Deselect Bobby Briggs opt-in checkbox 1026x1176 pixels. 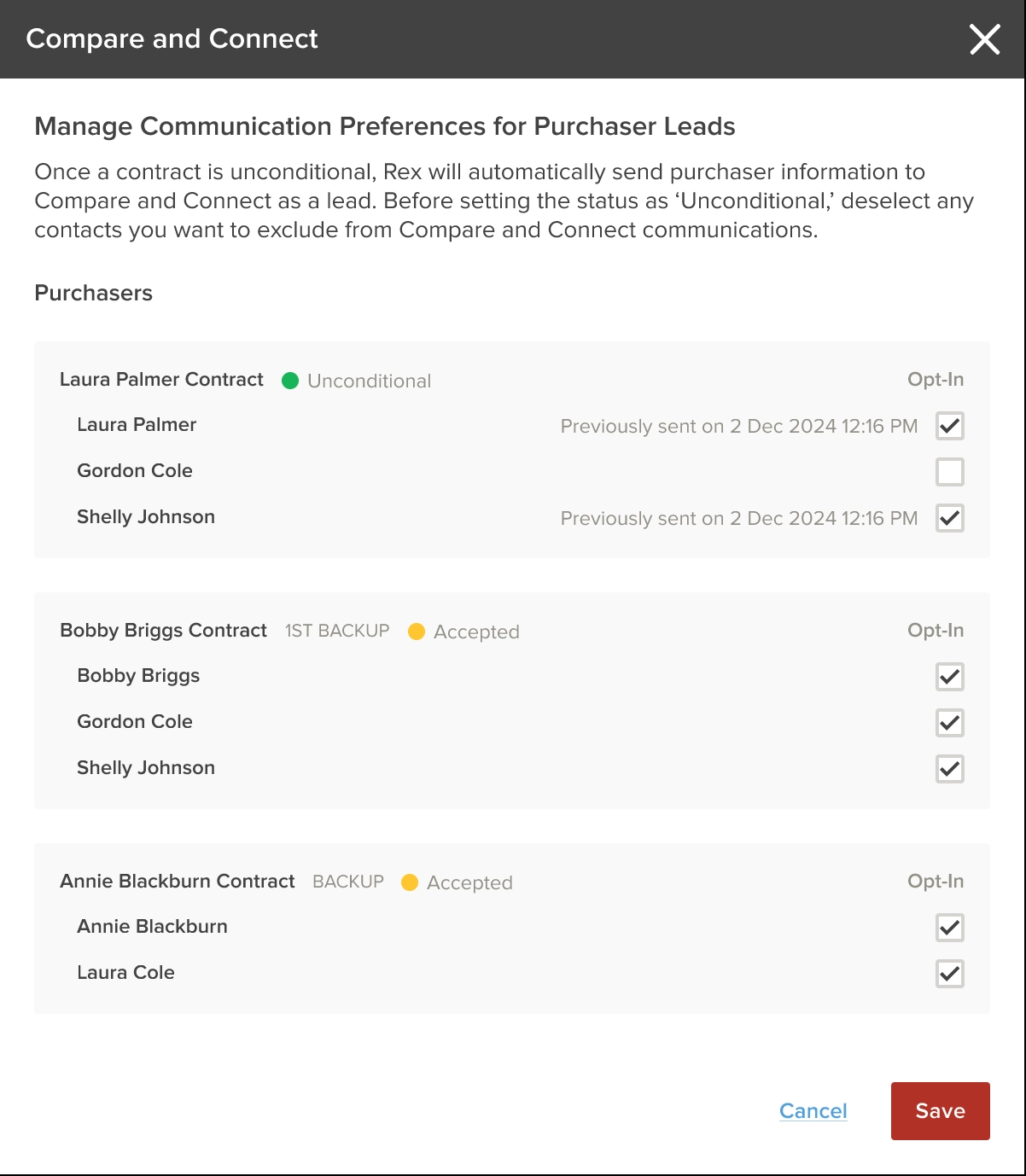tap(950, 677)
